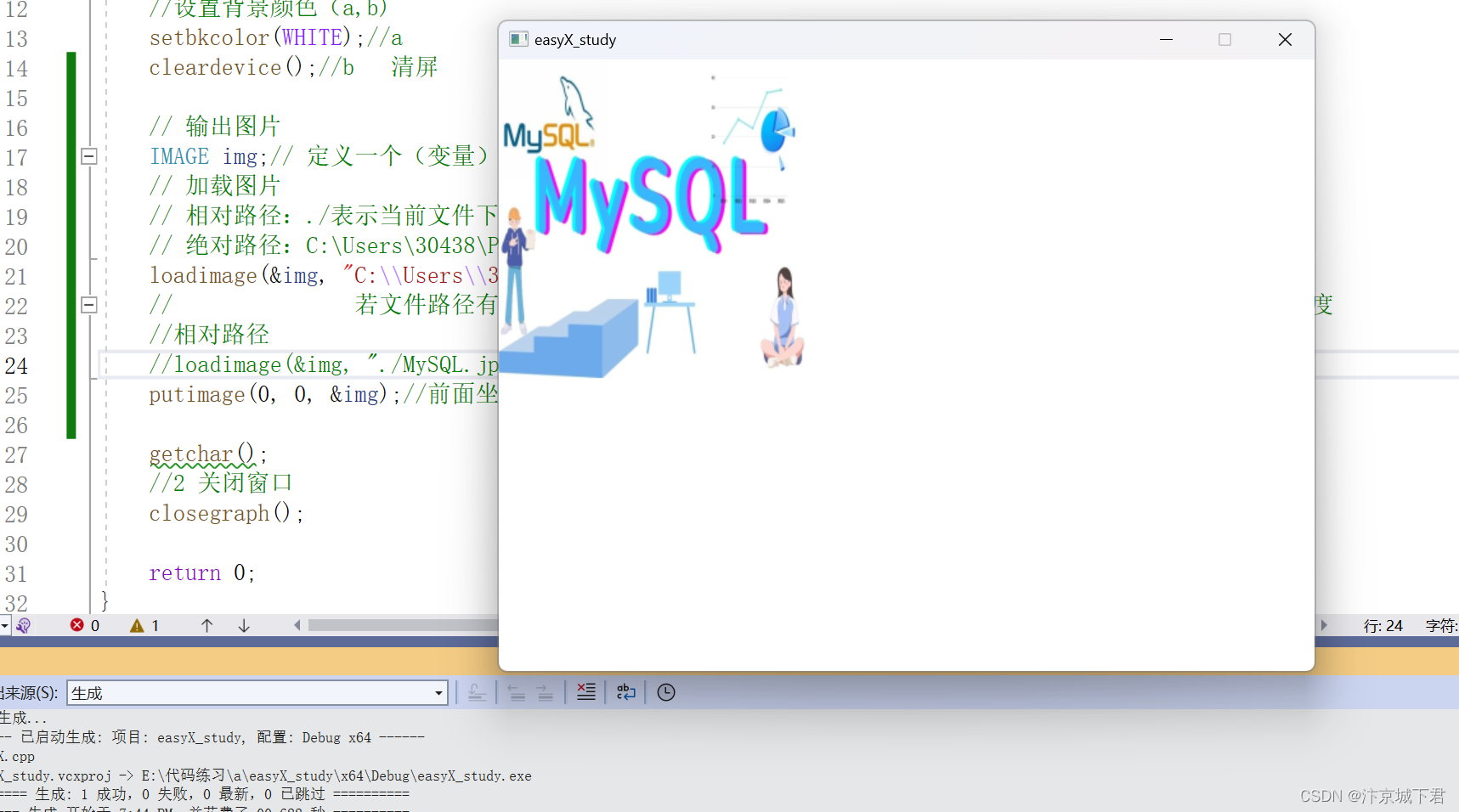Click the setbkcolor(WHITE) statement
This screenshot has width=1459, height=812.
[257, 37]
